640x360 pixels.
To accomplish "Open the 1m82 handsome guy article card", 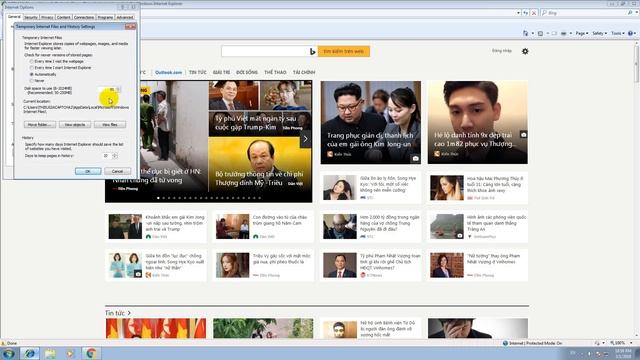I will point(478,122).
